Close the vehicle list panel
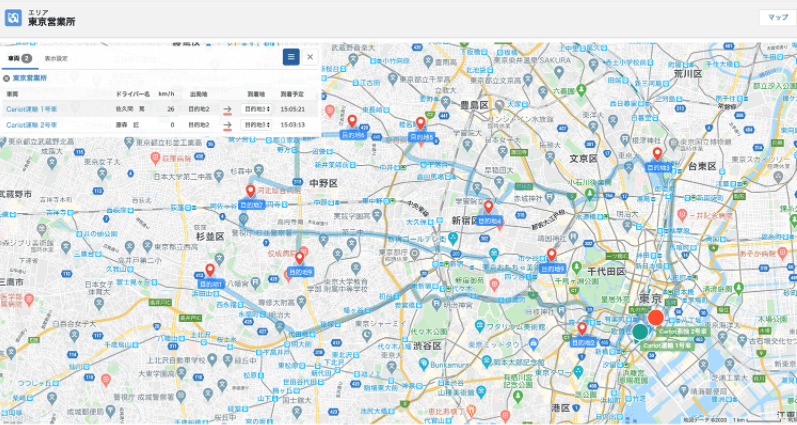This screenshot has width=797, height=425. (310, 57)
